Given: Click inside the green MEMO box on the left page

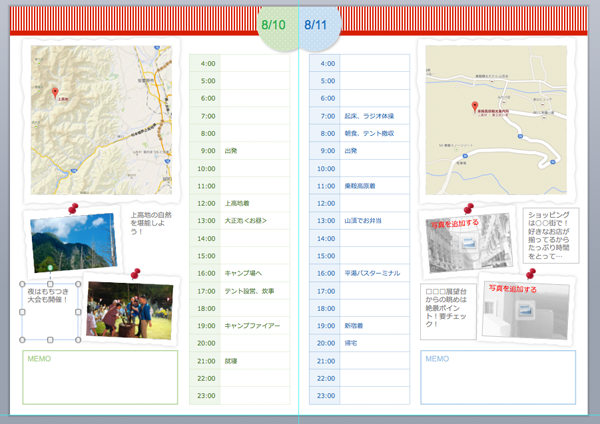Looking at the screenshot, I should coord(100,381).
